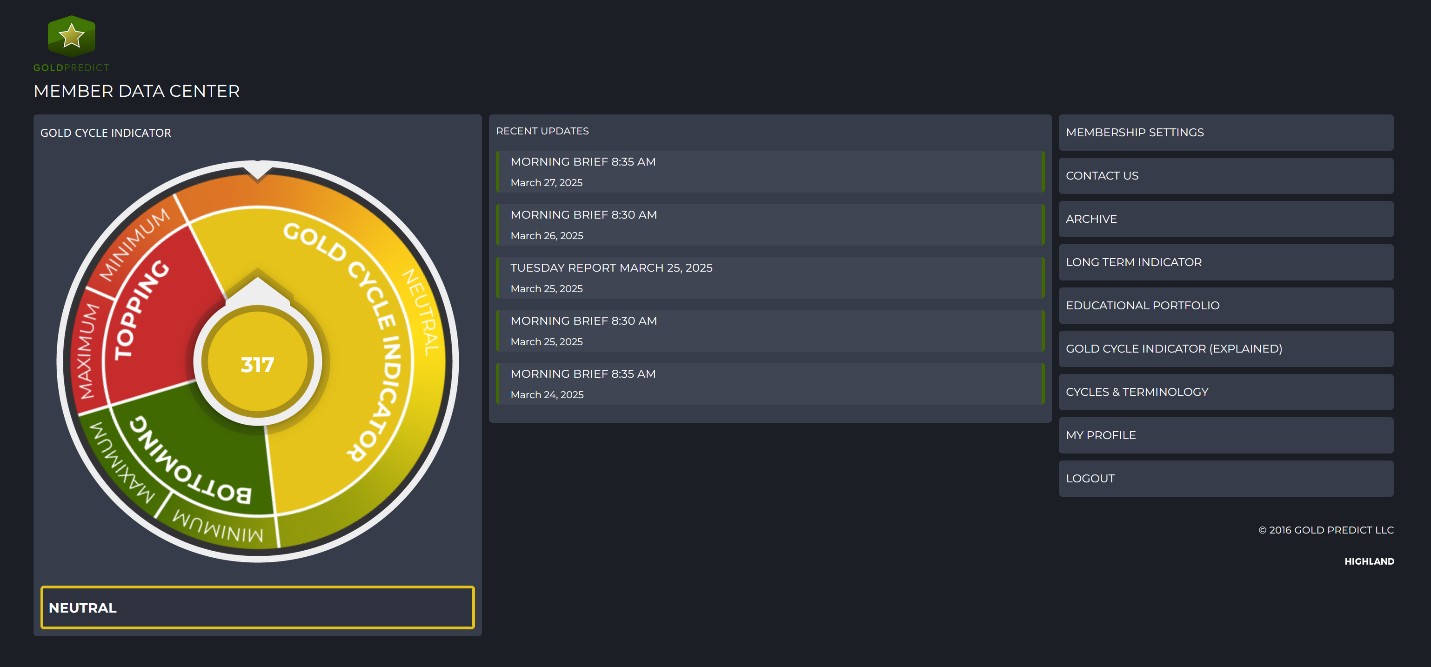
Task: Open Morning Brief from March 26, 2025
Action: tap(769, 225)
